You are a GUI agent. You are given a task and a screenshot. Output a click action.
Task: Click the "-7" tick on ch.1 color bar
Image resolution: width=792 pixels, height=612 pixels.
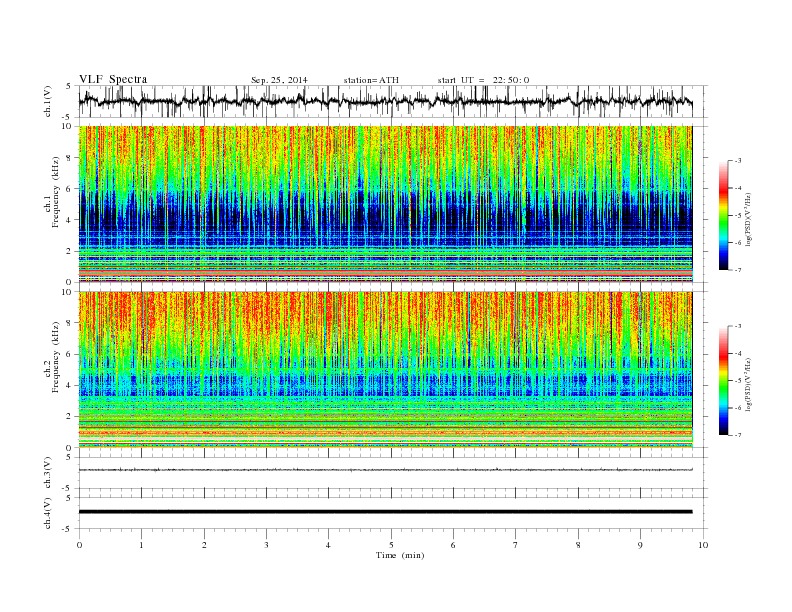(738, 270)
